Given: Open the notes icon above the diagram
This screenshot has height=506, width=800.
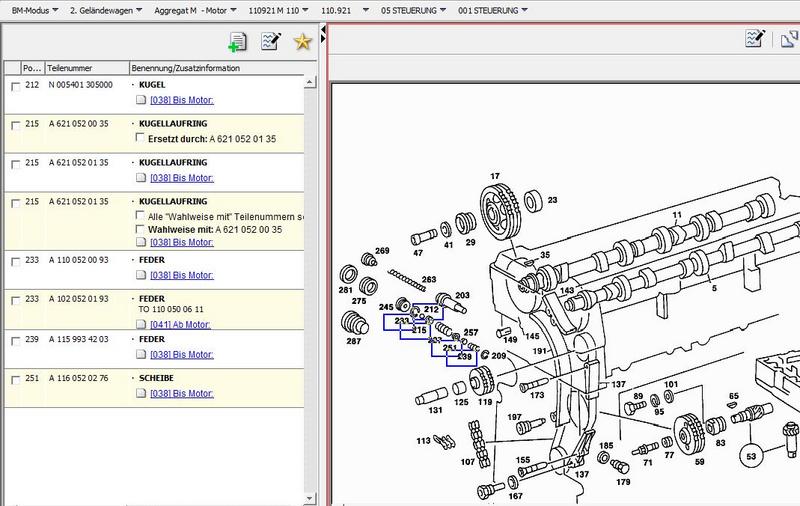Looking at the screenshot, I should (x=755, y=39).
